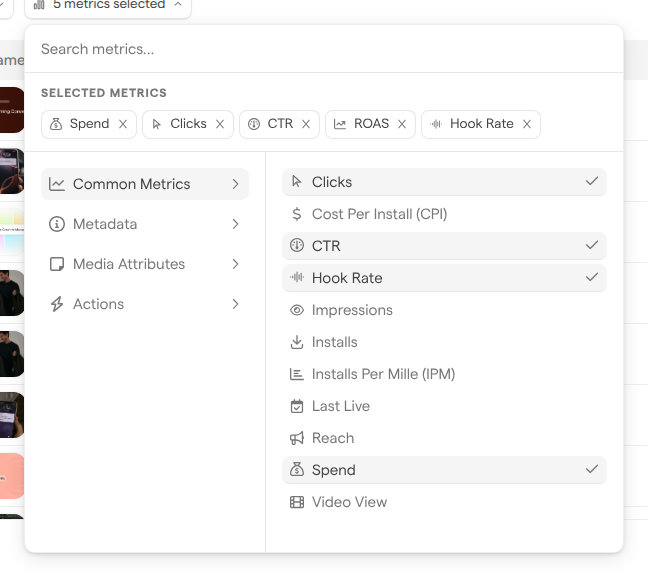This screenshot has width=648, height=576.
Task: Select the Installs Per Mille (IPM) metric
Action: (x=444, y=374)
